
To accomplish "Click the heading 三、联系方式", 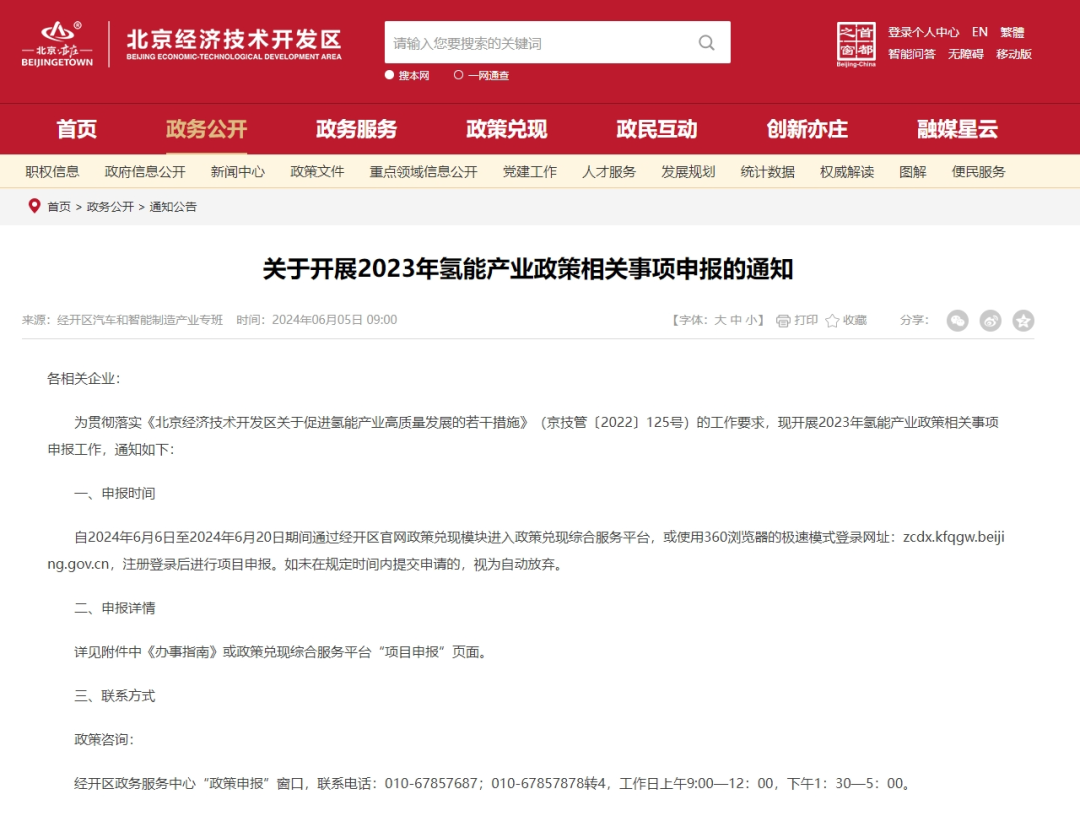I will (x=114, y=695).
